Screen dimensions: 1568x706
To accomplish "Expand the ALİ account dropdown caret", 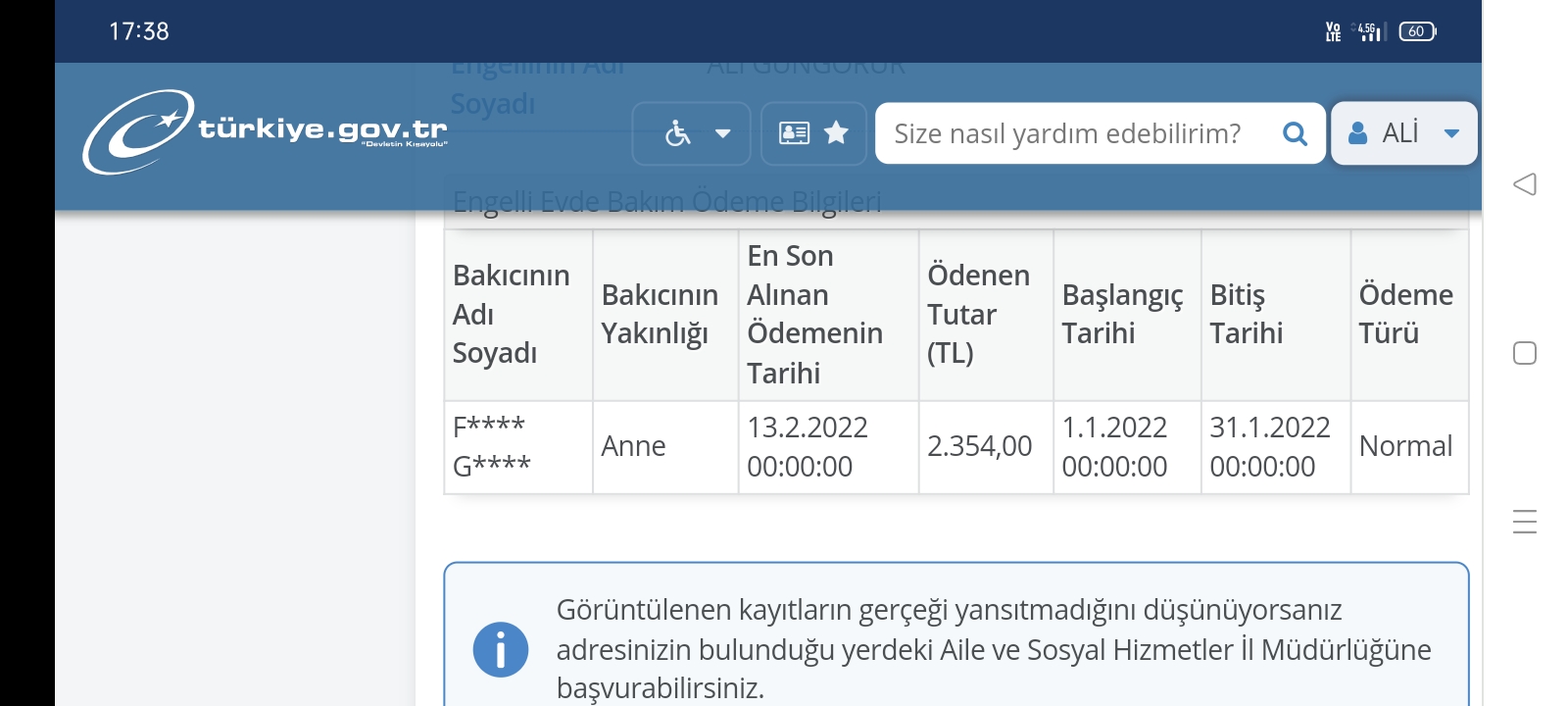I will click(1451, 133).
